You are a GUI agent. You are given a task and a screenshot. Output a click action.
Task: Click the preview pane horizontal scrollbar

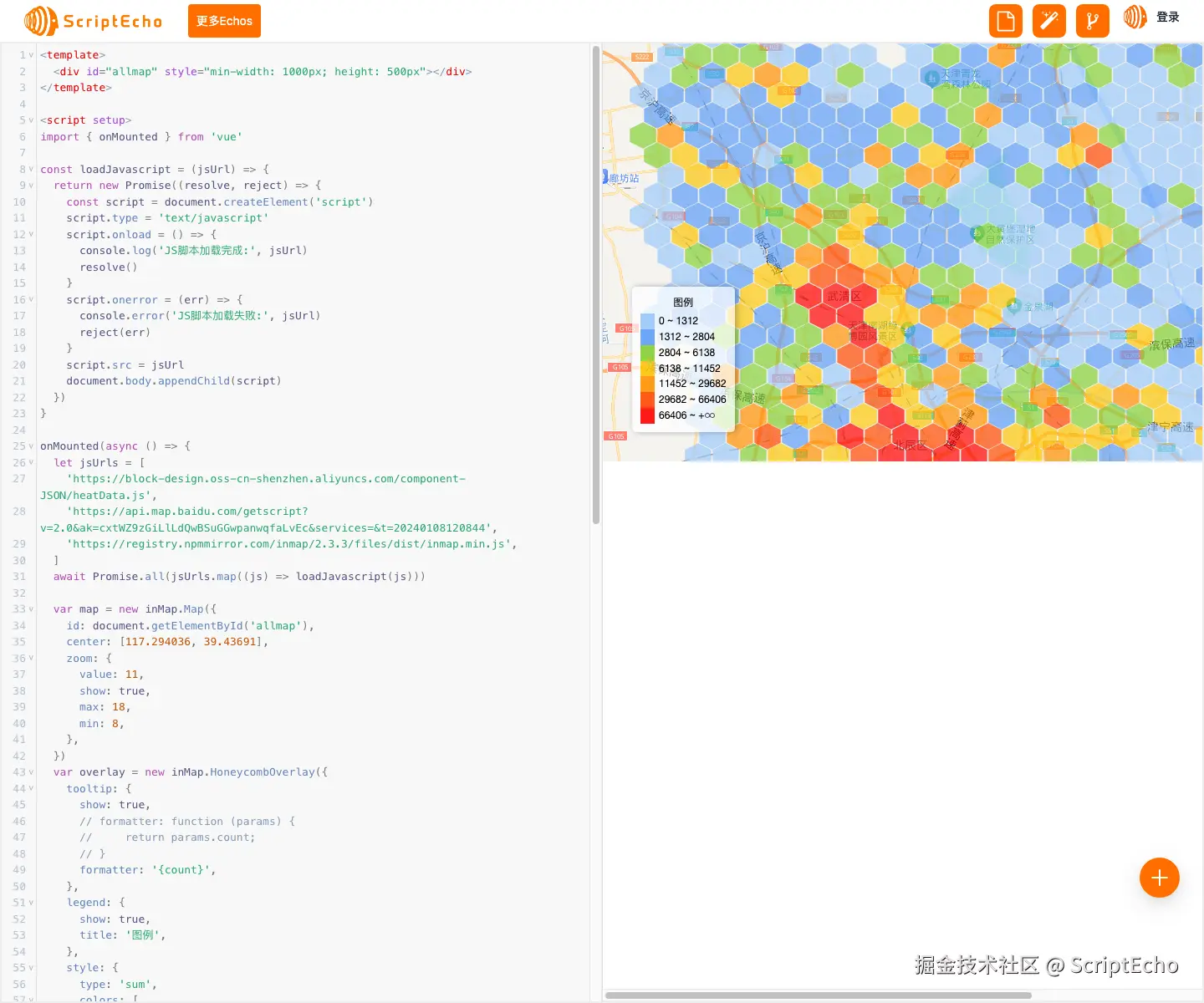pos(819,995)
